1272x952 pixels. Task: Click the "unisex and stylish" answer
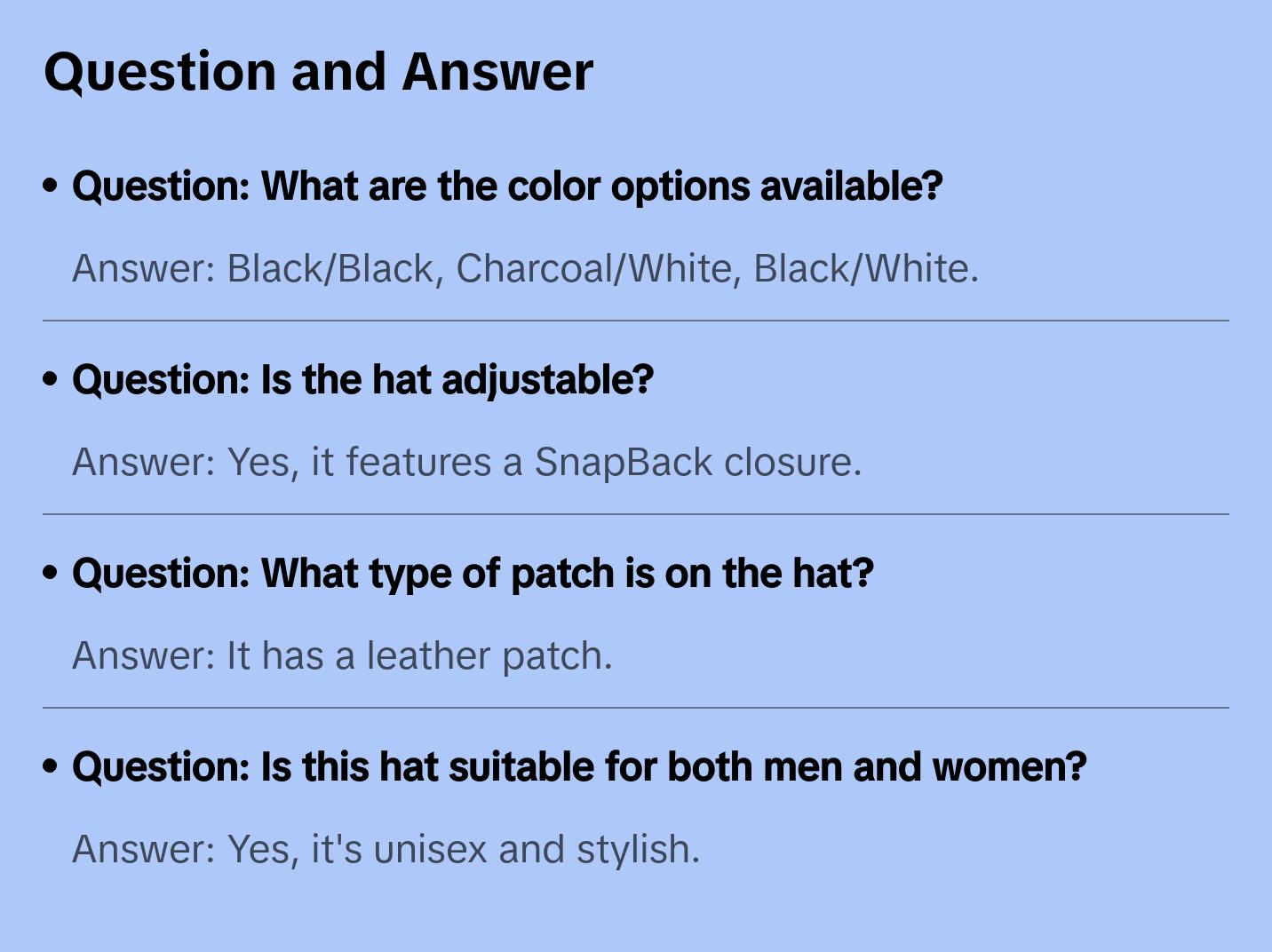pos(537,850)
